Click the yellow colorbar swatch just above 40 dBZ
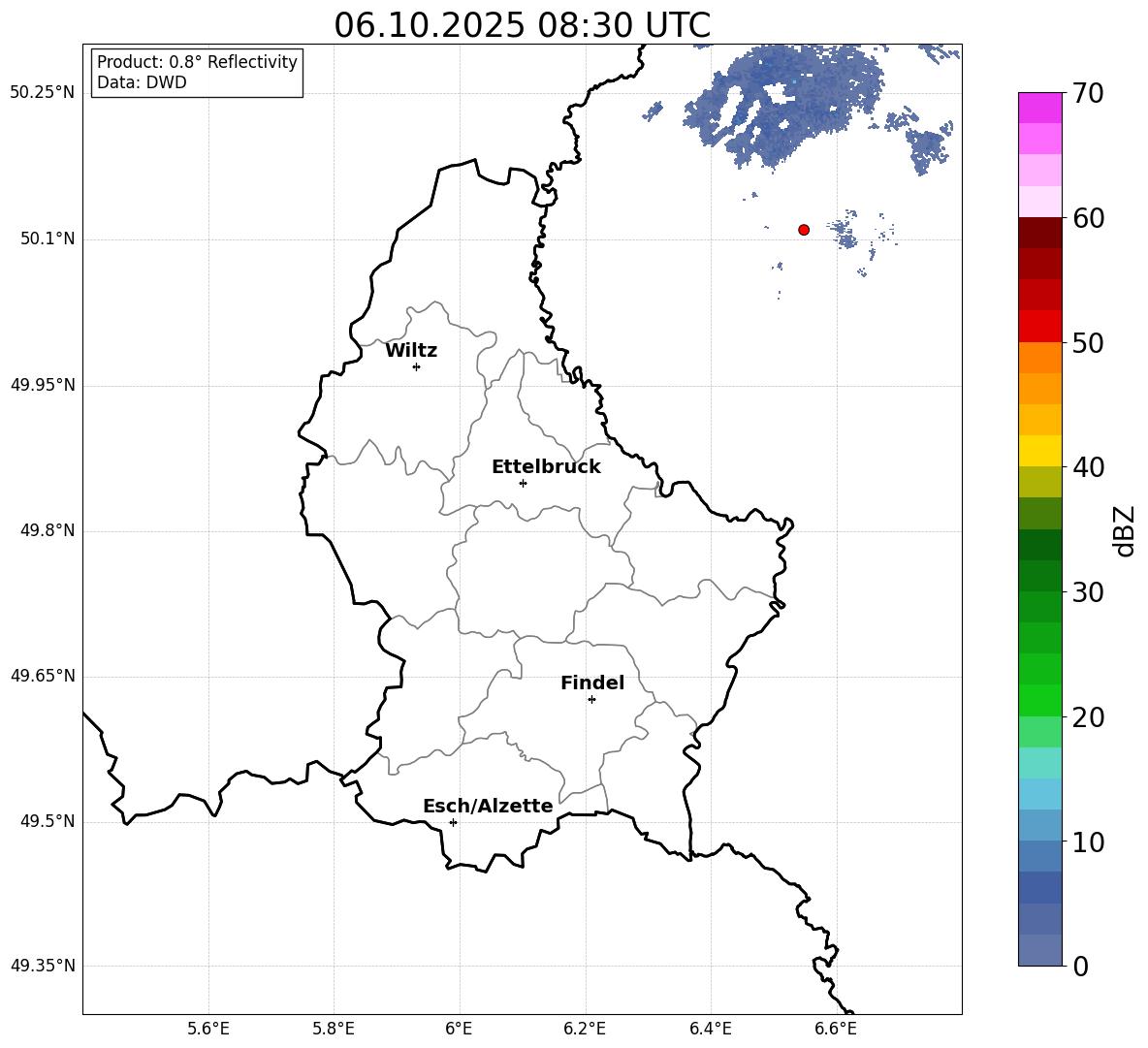 [1040, 451]
